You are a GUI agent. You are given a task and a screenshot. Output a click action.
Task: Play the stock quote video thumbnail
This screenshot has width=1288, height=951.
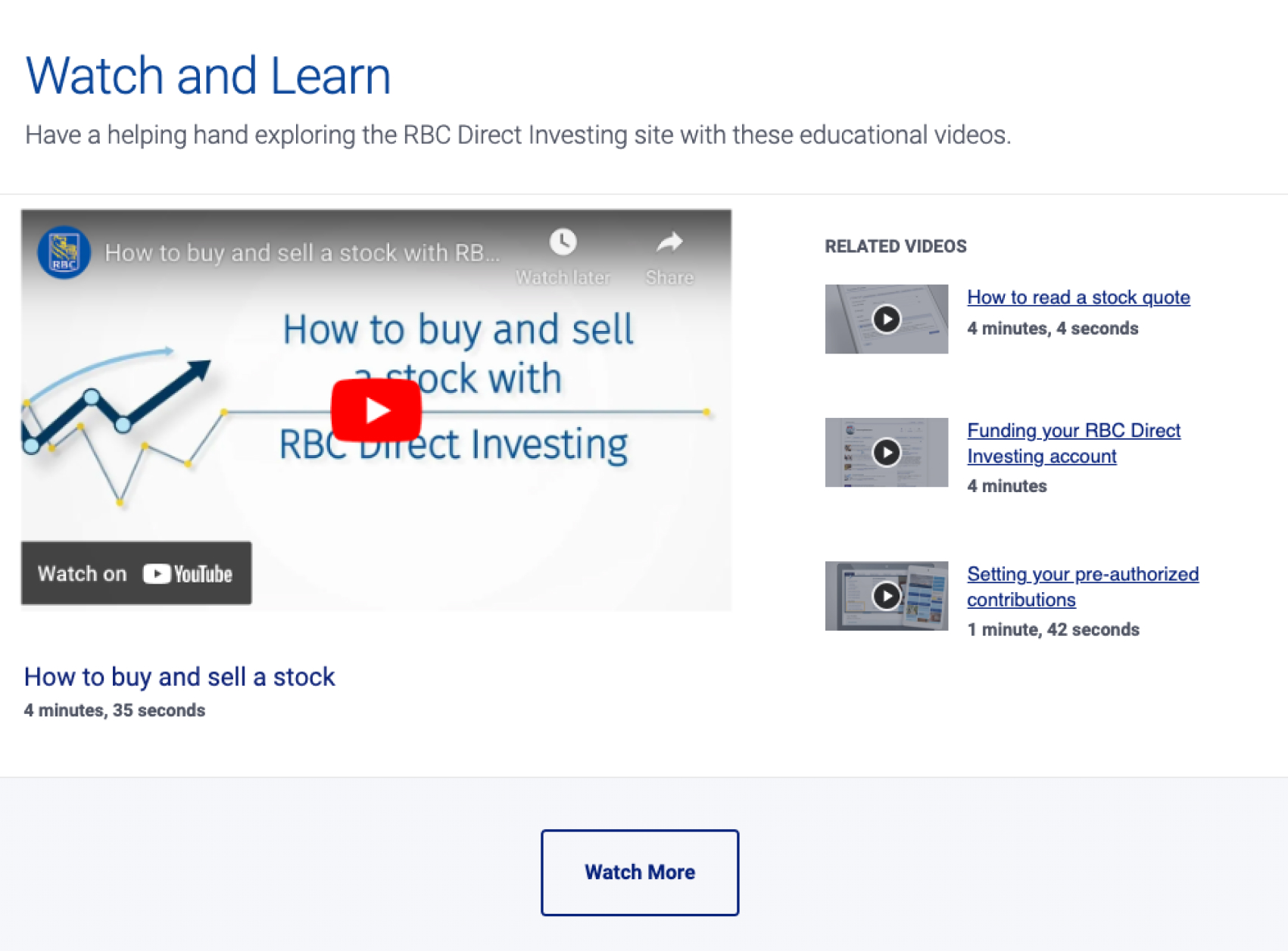tap(886, 319)
